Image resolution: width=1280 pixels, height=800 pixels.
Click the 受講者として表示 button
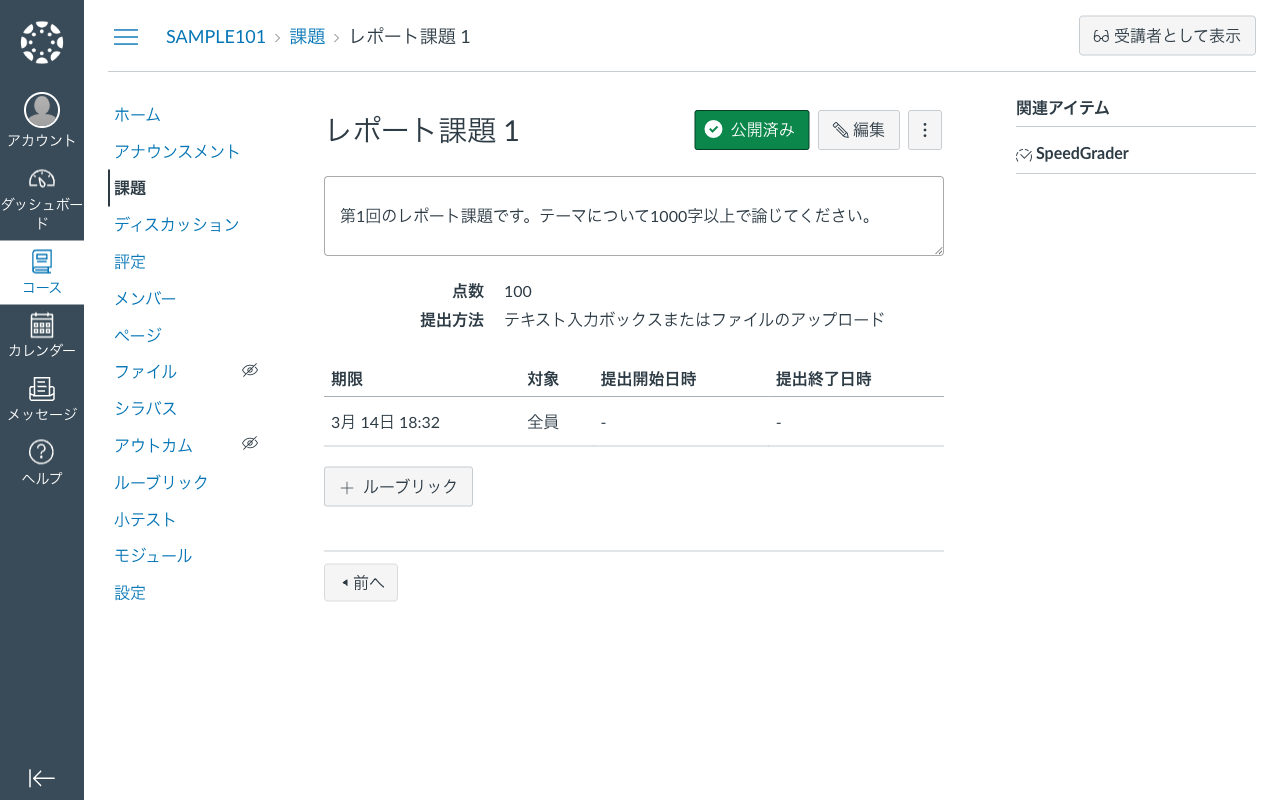tap(1166, 35)
